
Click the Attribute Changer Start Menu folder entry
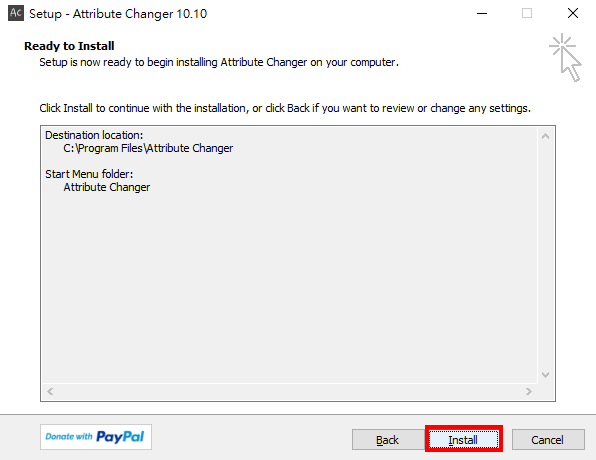(x=107, y=187)
